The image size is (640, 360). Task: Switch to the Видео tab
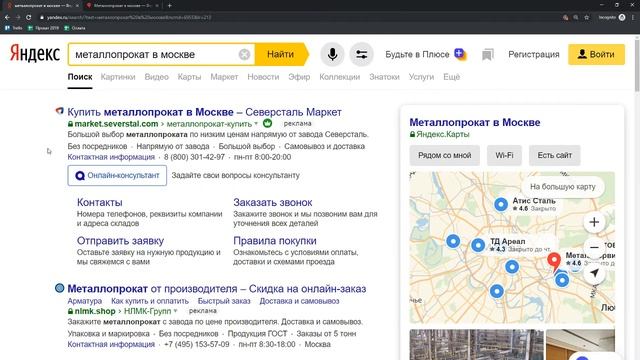(156, 77)
